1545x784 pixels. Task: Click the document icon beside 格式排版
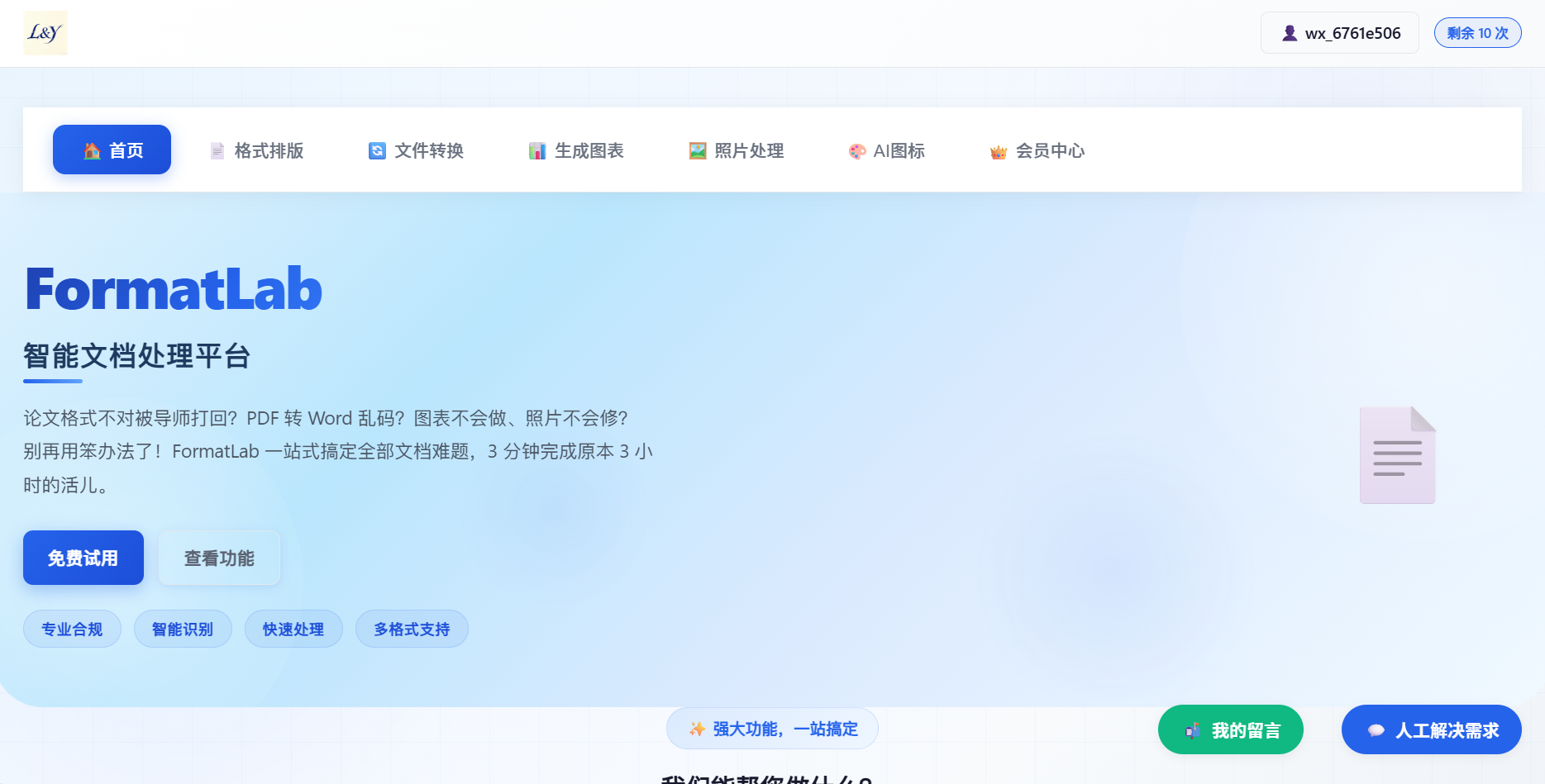click(217, 151)
